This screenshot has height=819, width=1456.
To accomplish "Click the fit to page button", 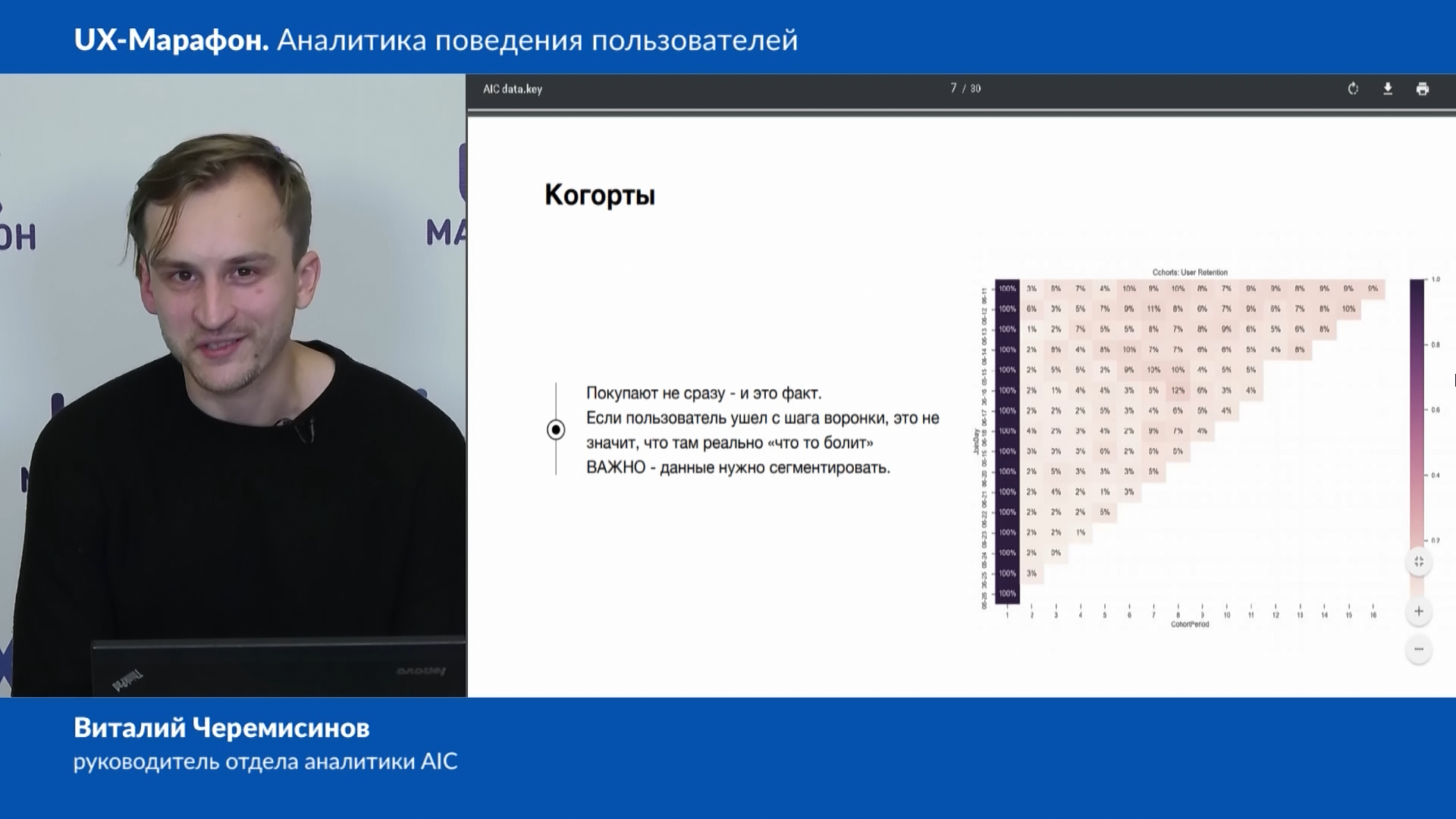I will point(1419,562).
